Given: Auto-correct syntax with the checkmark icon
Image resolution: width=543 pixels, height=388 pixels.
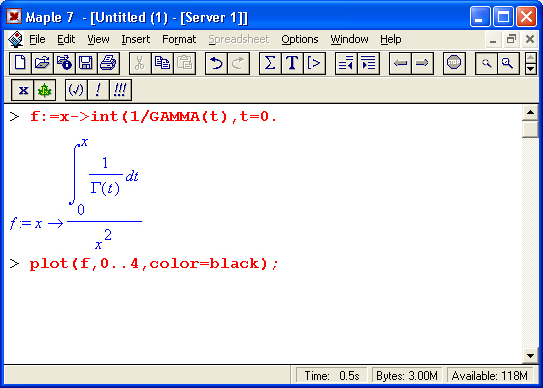Looking at the screenshot, I should click(76, 90).
